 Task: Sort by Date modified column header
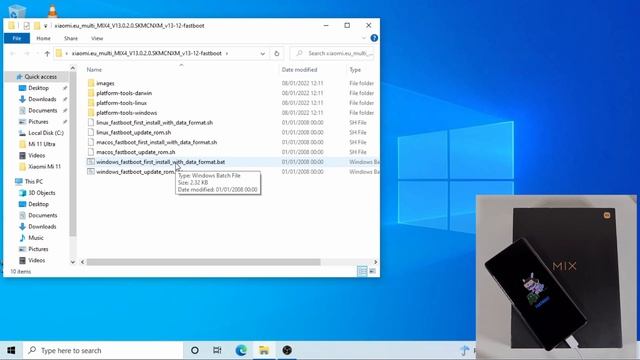tap(299, 70)
